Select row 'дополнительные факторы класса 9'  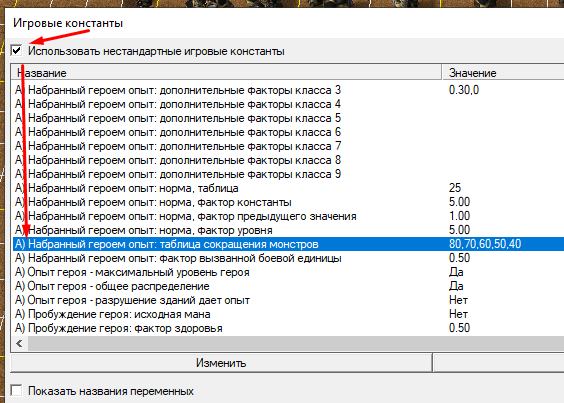click(x=288, y=174)
